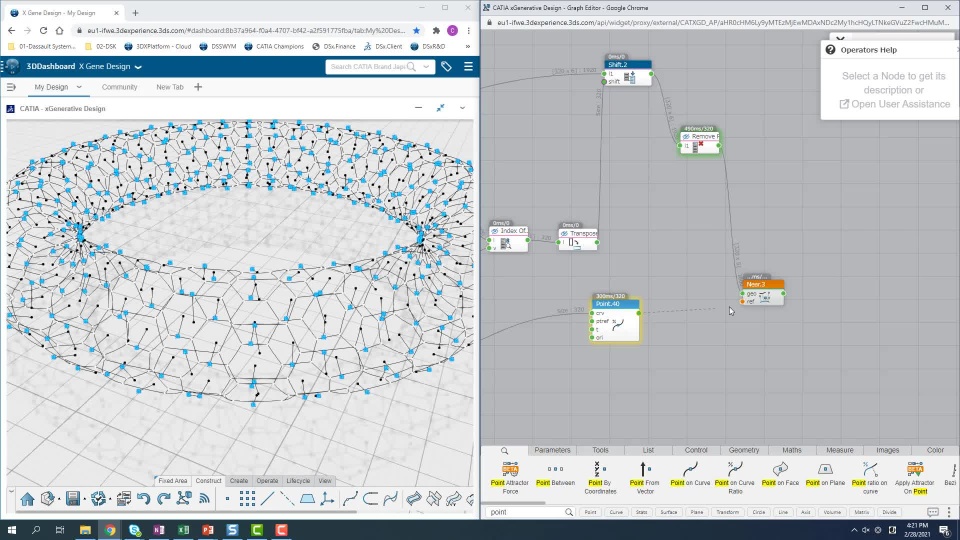The image size is (960, 540).
Task: Select the dashed line tool icon
Action: click(287, 499)
